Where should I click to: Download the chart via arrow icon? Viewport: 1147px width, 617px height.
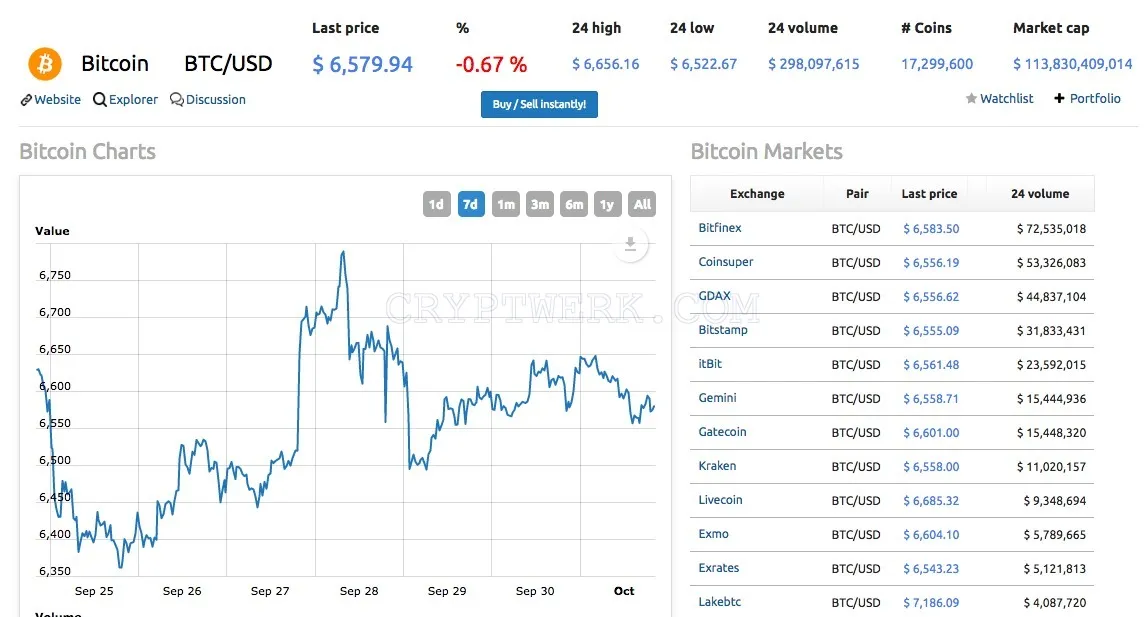[x=630, y=244]
